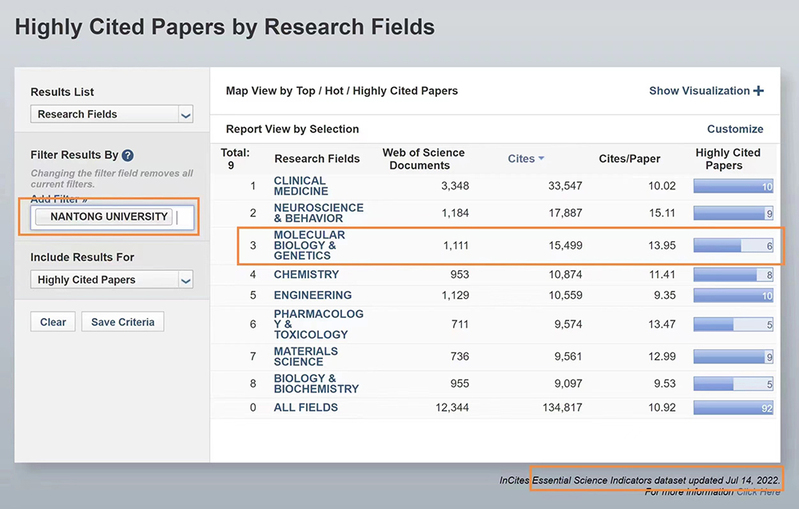The image size is (799, 509).
Task: Open the ENGINEERING research field
Action: click(x=312, y=295)
